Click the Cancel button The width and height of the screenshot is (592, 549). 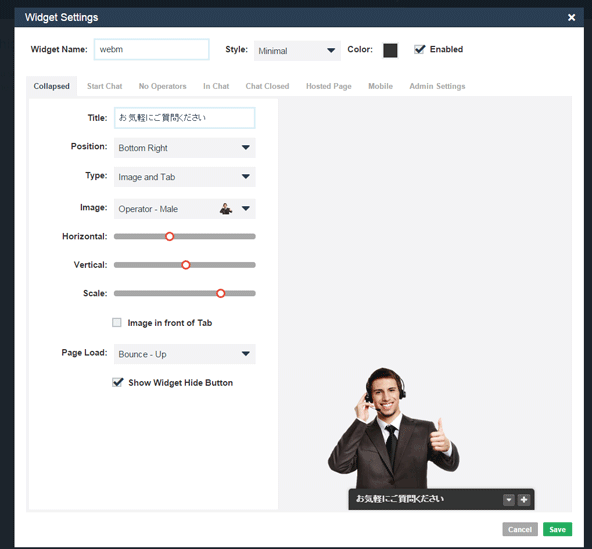520,529
